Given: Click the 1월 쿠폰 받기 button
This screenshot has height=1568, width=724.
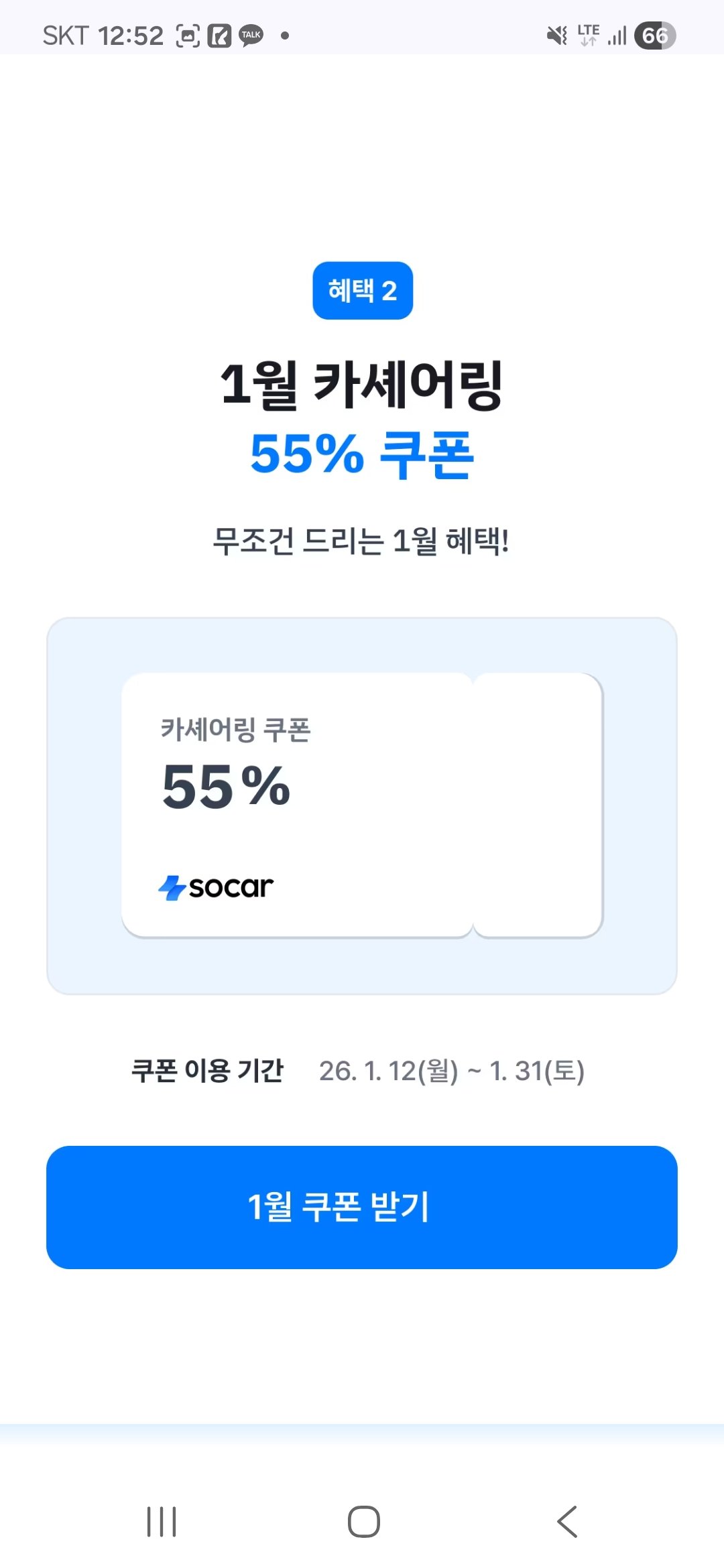Looking at the screenshot, I should click(x=362, y=1207).
